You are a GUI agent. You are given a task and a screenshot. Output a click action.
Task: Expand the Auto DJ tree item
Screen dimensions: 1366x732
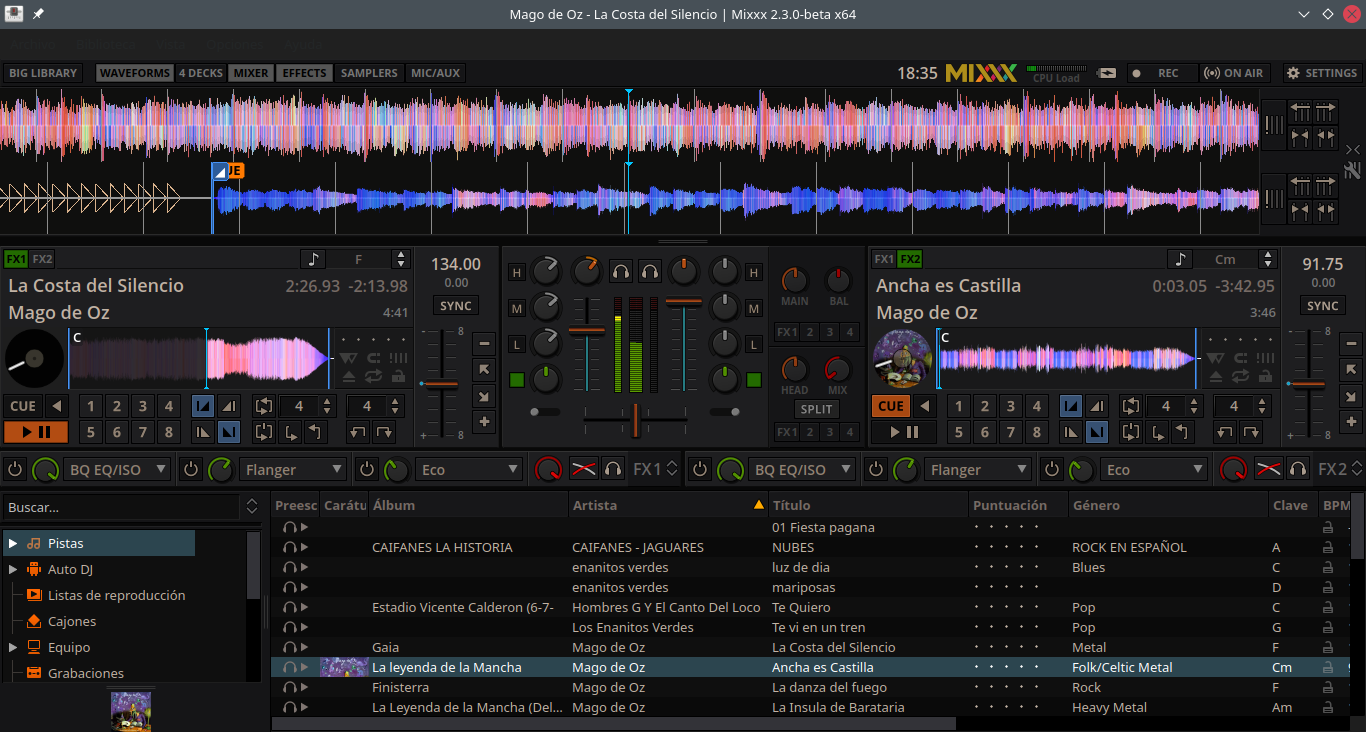(13, 569)
